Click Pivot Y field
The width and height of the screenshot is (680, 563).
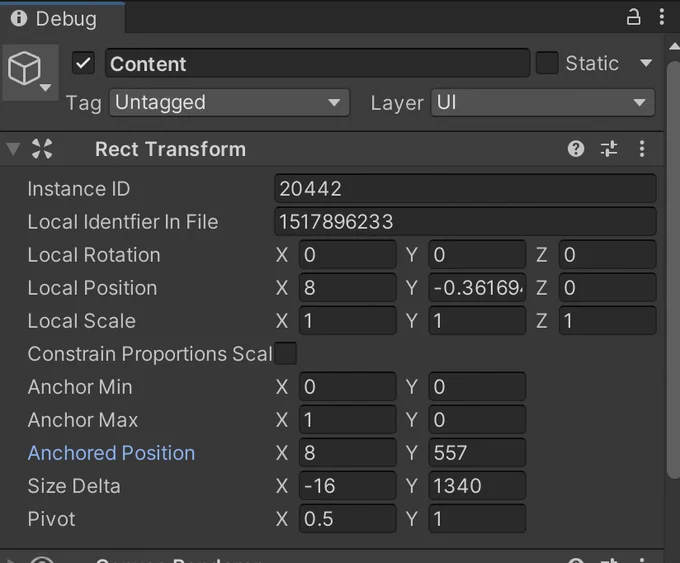click(477, 518)
